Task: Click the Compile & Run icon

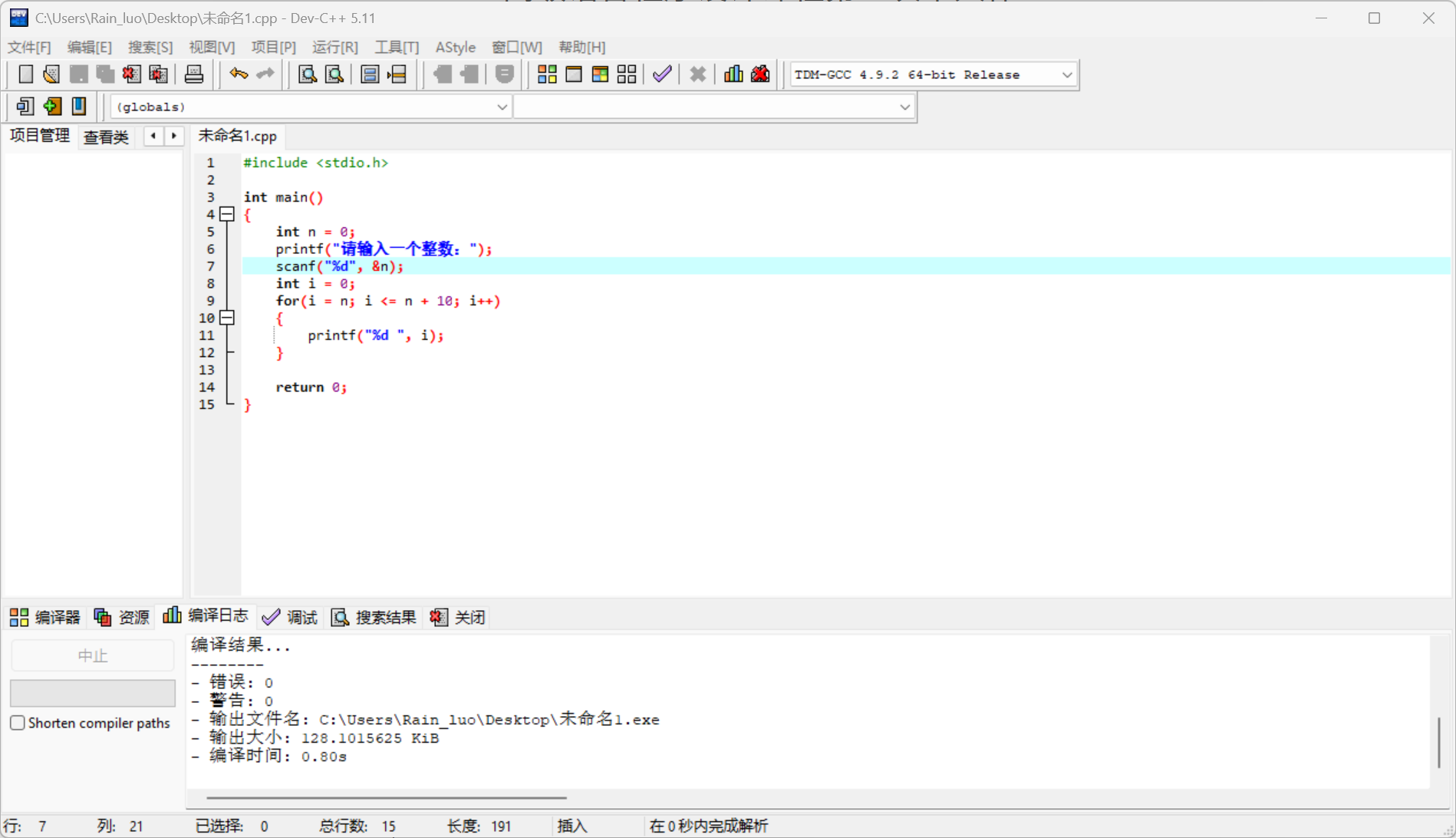Action: 600,74
